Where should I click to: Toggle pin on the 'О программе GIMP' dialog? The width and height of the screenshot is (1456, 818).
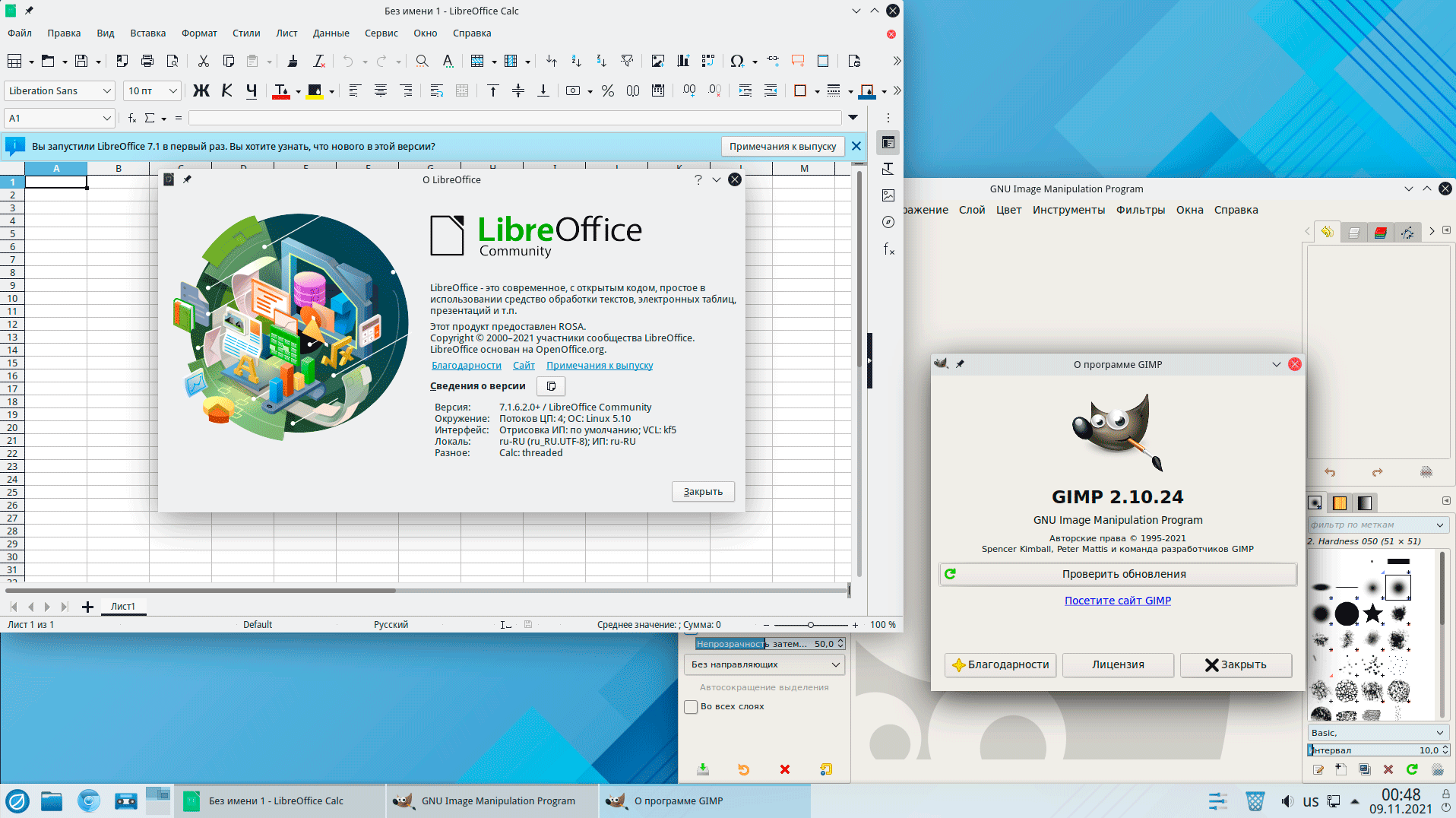click(960, 364)
